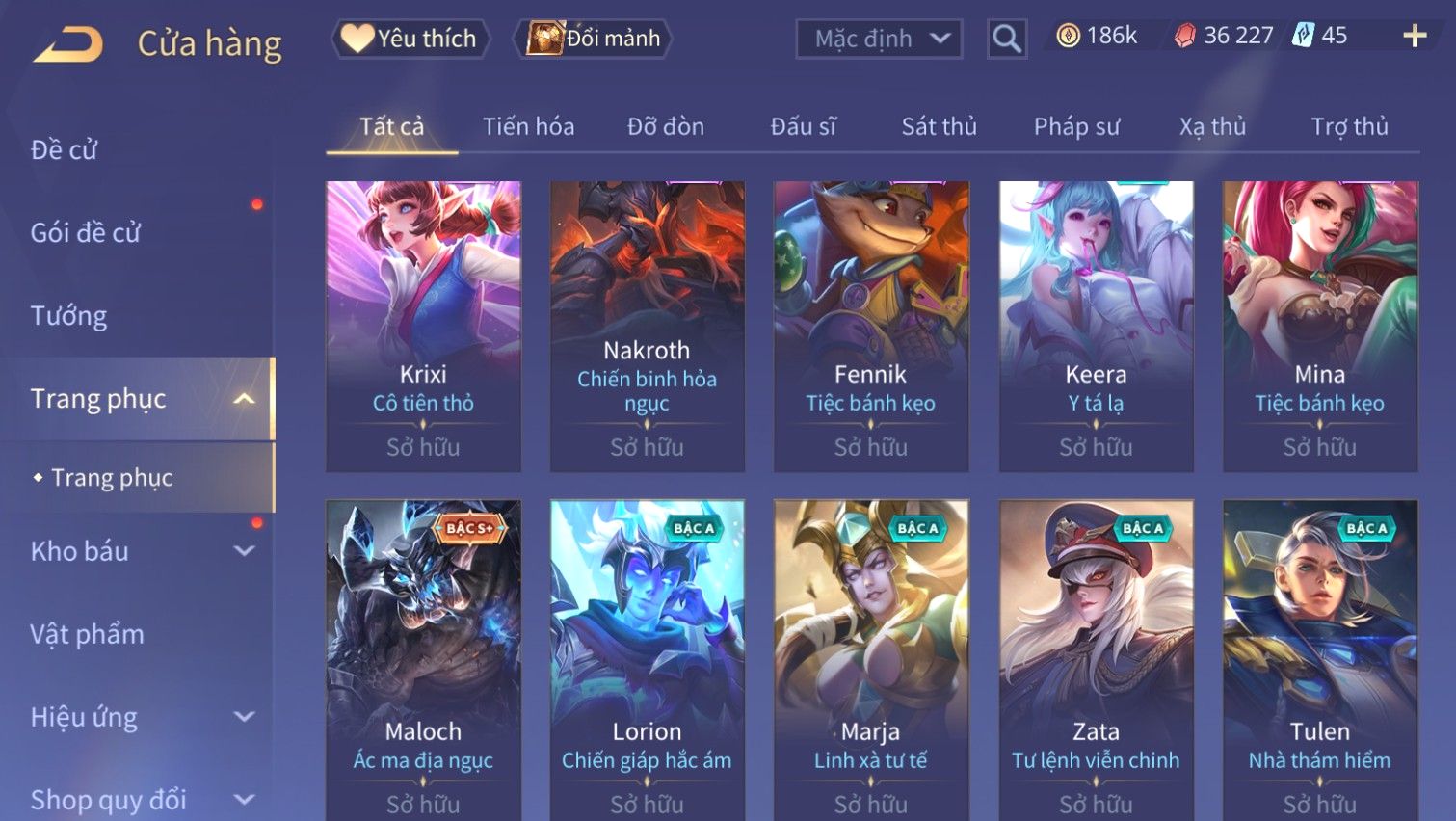Open the Mặc định sort dropdown
The image size is (1456, 821).
pos(879,39)
